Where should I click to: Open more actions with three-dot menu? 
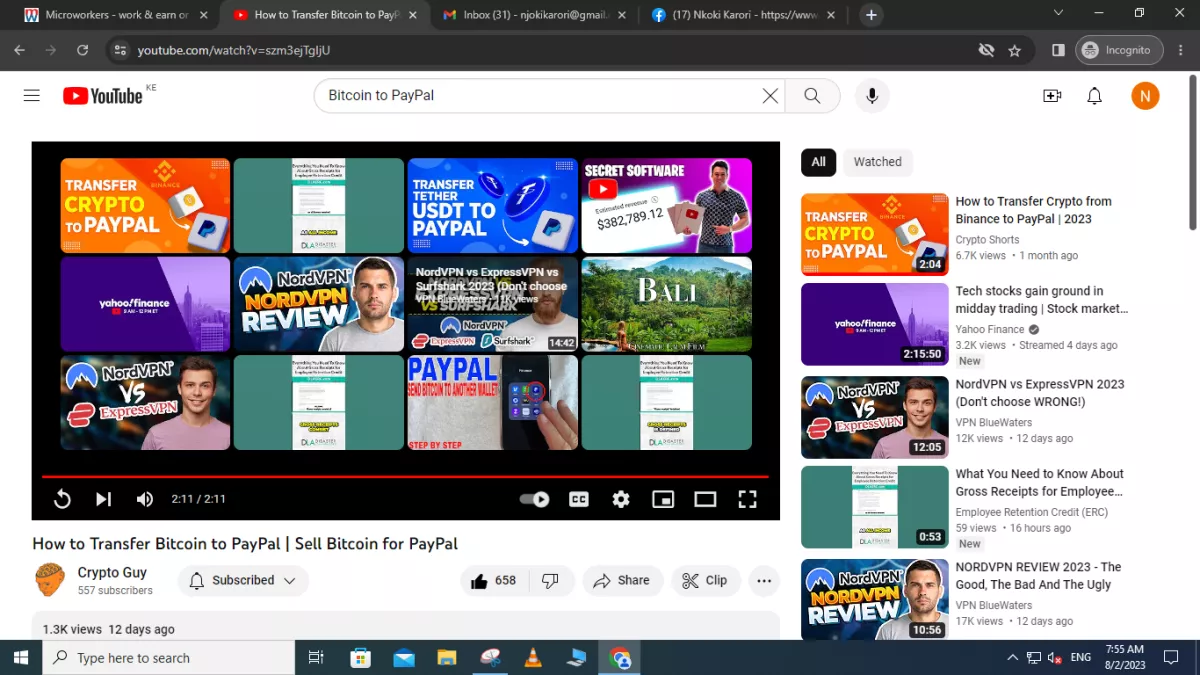[x=764, y=580]
